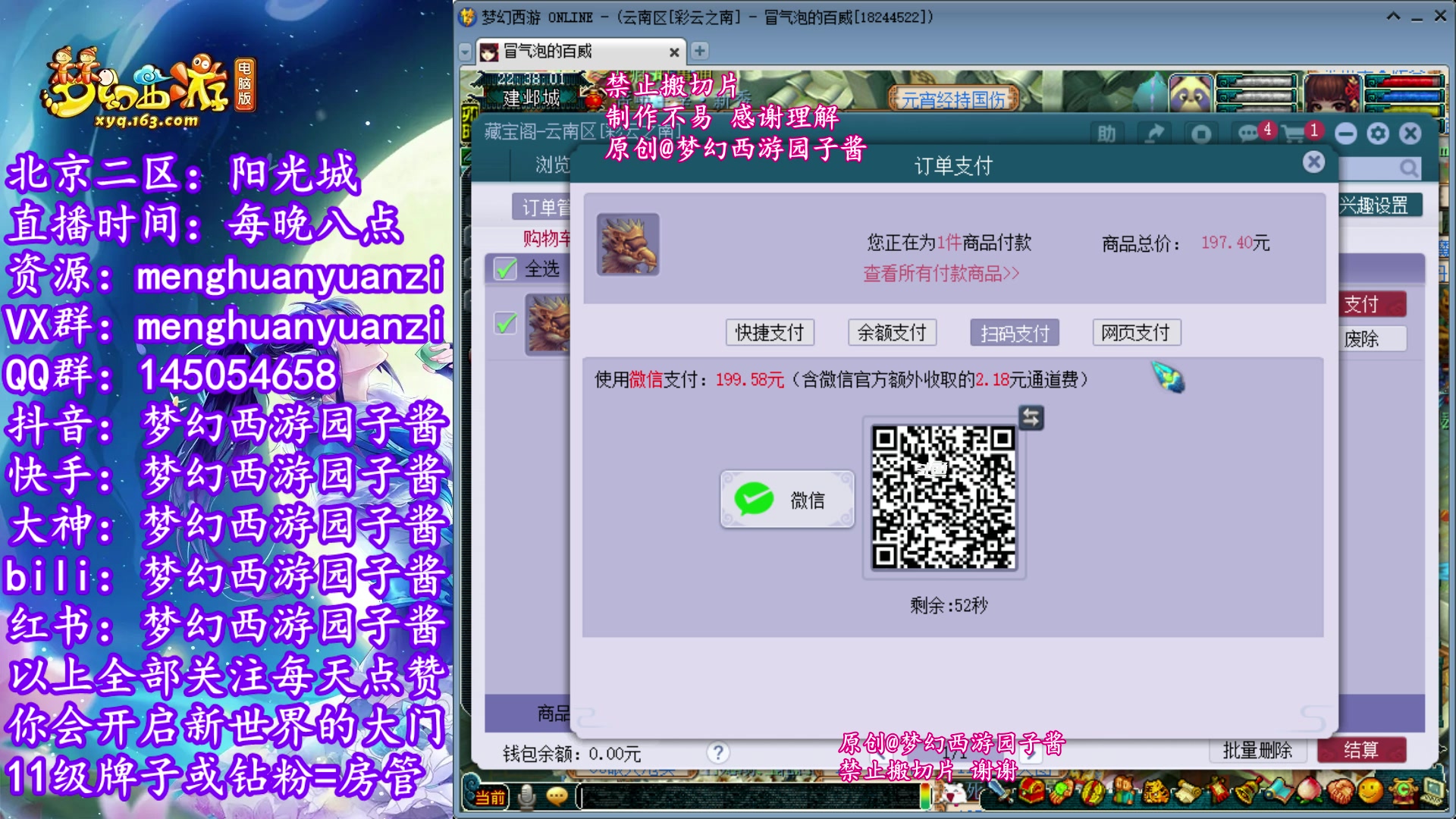
Task: Open the 浏览 browse tab behind dialog
Action: [x=552, y=165]
